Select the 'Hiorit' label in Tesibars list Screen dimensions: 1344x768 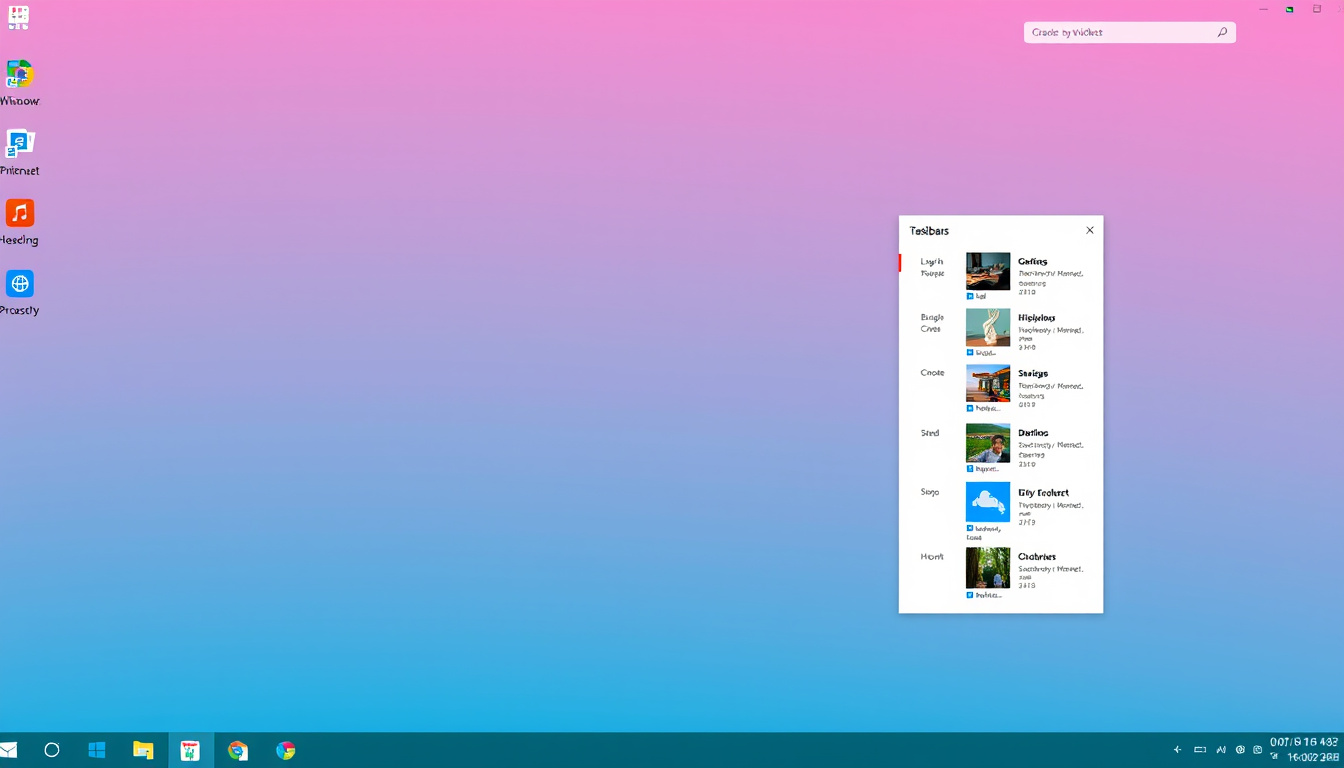[931, 556]
